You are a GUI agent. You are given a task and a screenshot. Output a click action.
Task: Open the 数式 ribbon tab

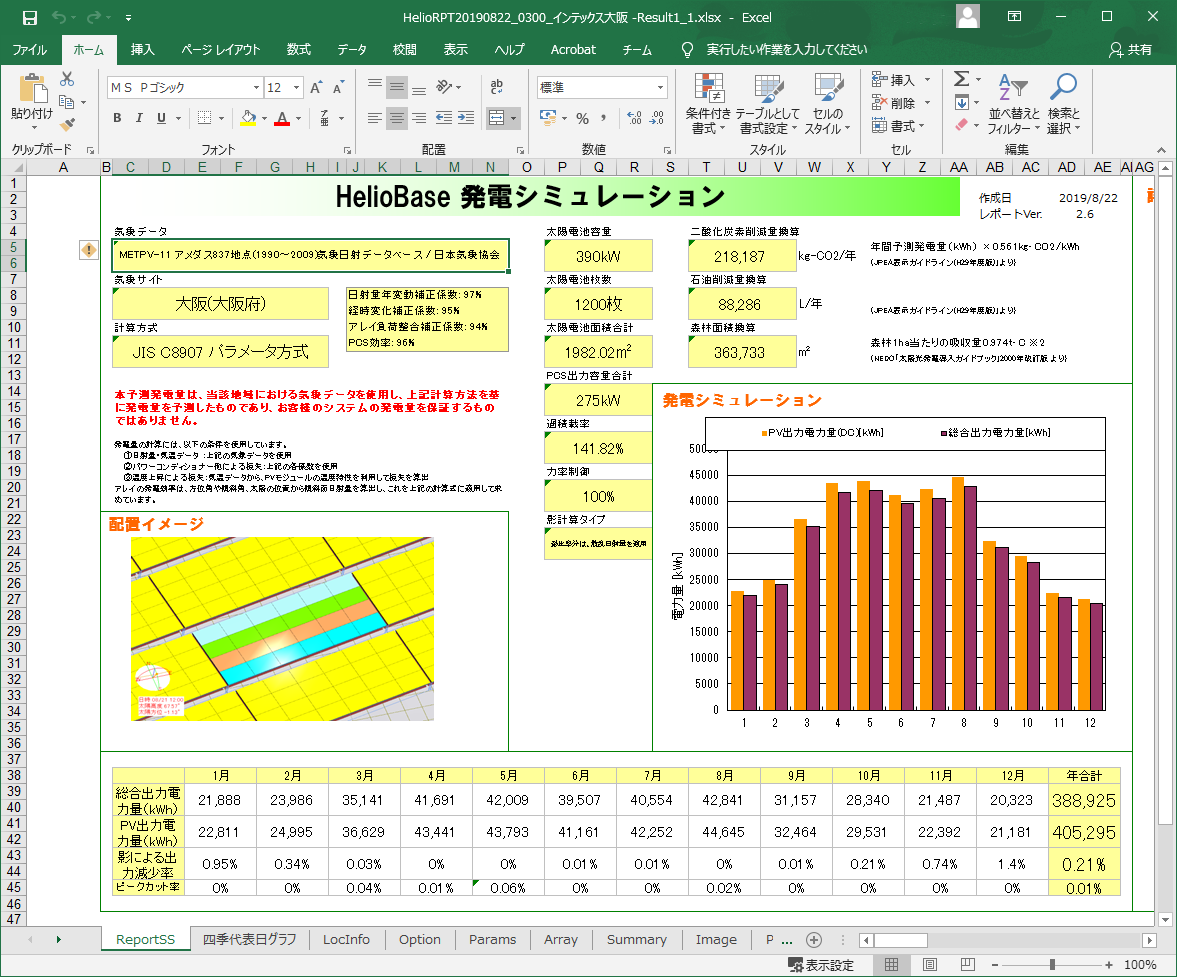(x=299, y=50)
